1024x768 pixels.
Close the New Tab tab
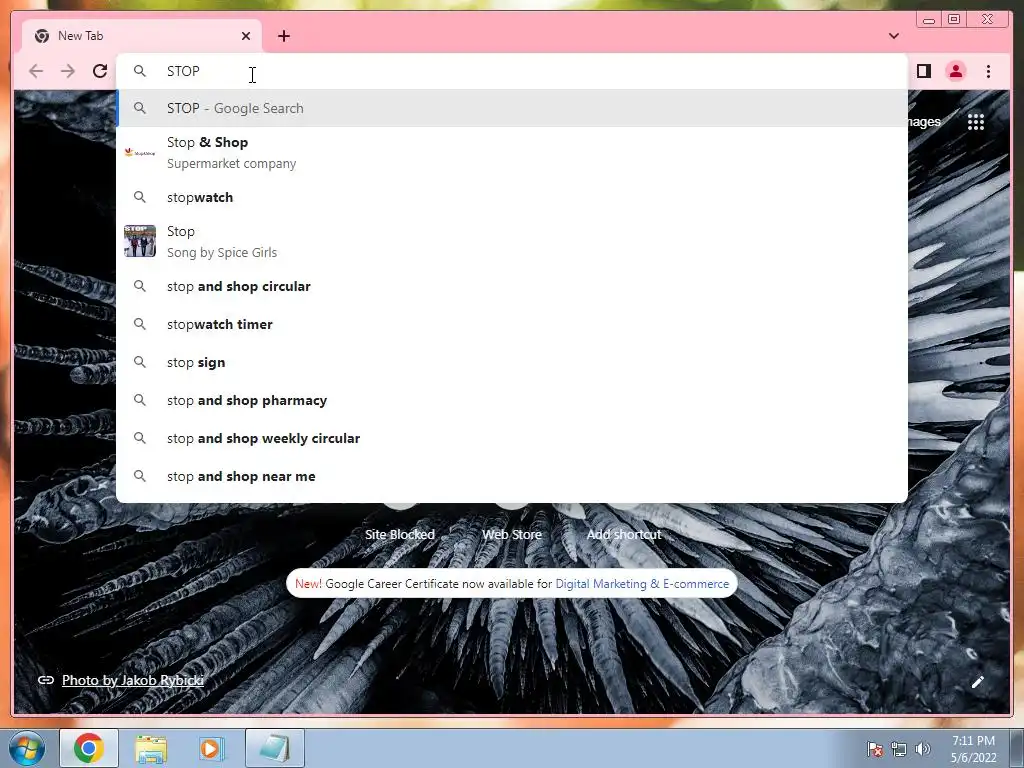246,36
